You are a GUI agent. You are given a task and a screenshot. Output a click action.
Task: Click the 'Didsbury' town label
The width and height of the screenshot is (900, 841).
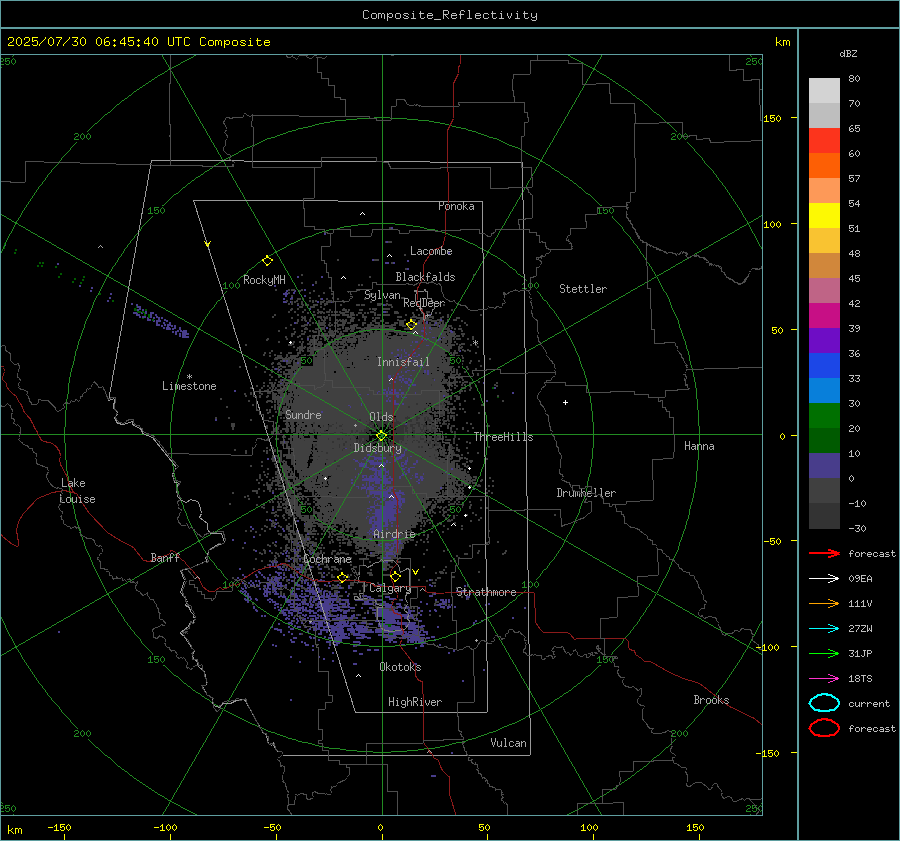377,448
